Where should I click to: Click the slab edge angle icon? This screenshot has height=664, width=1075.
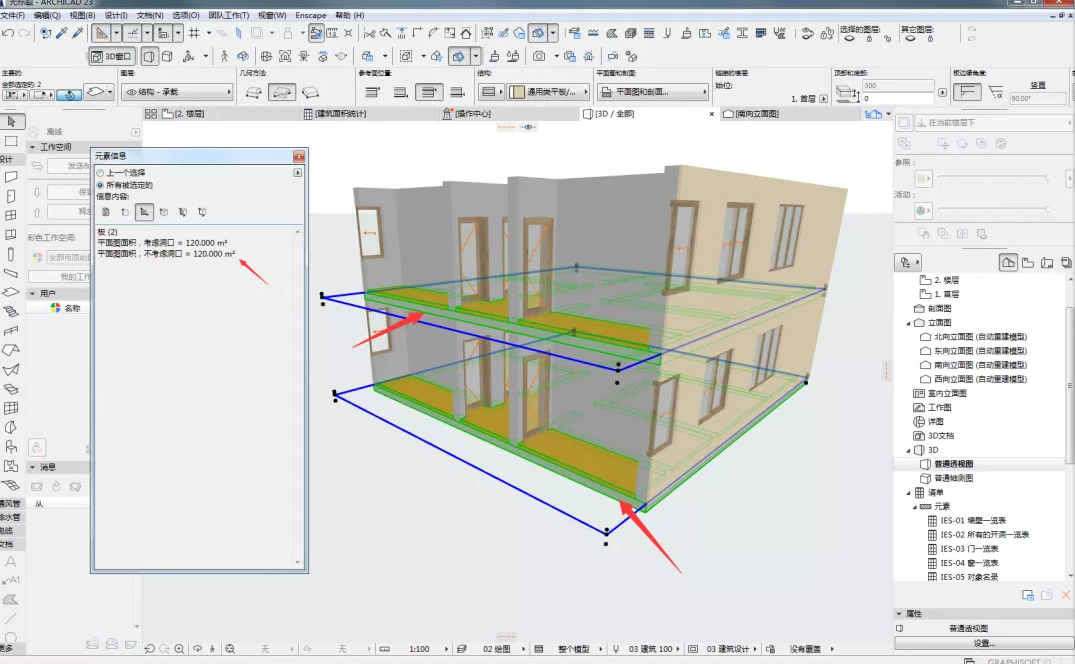[x=967, y=92]
